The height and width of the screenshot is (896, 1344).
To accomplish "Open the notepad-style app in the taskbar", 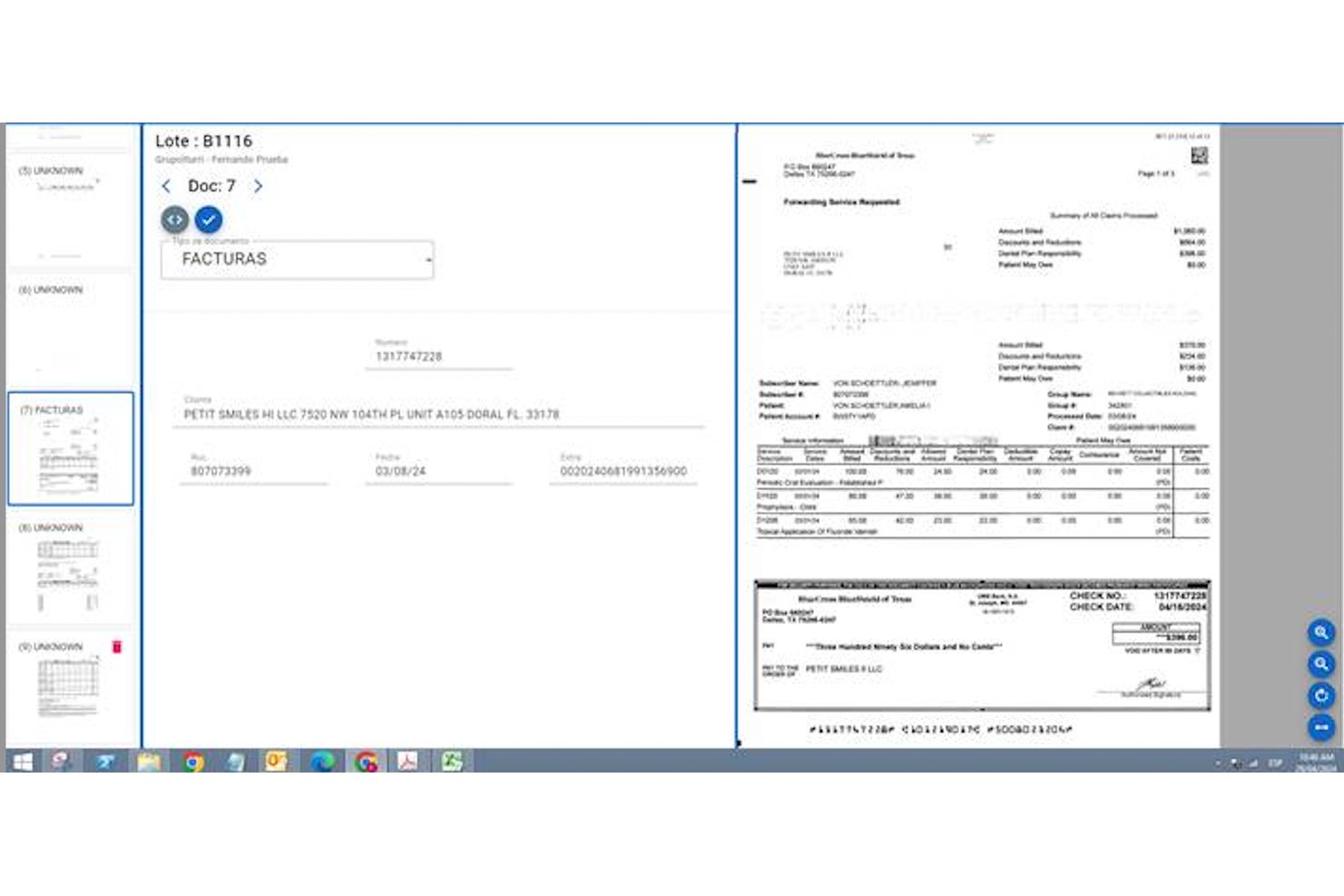I will coord(235,762).
